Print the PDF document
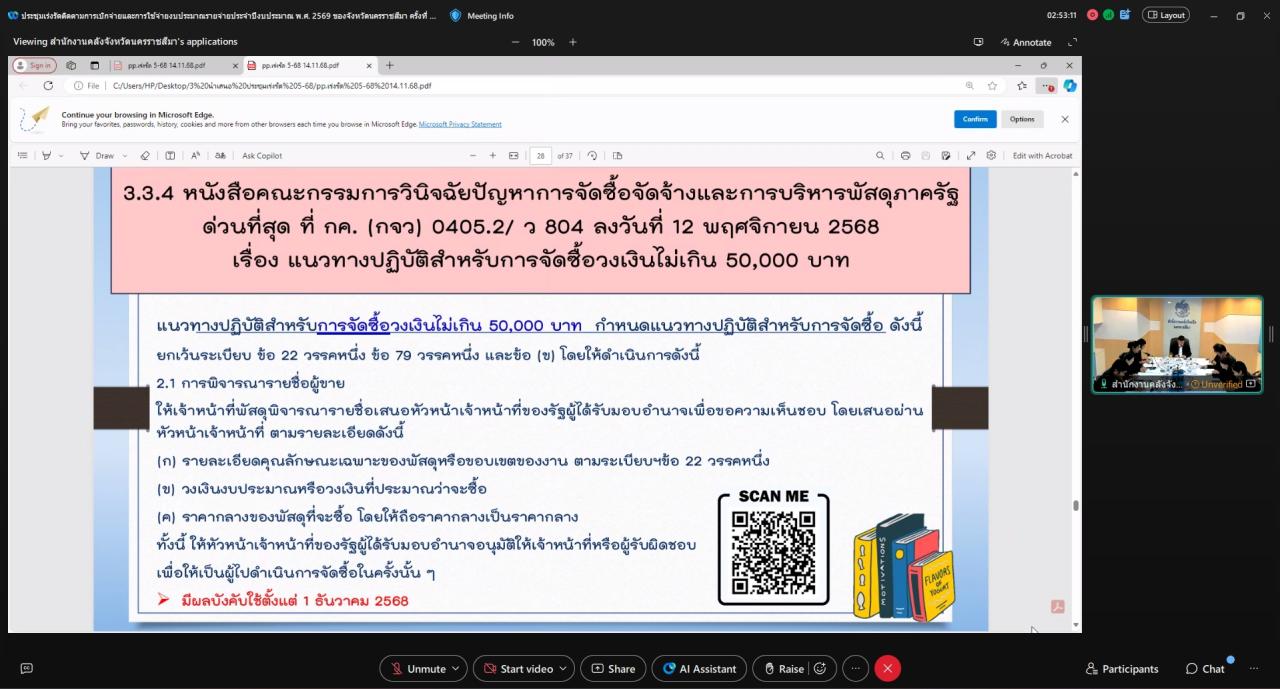Image resolution: width=1280 pixels, height=689 pixels. pos(906,155)
